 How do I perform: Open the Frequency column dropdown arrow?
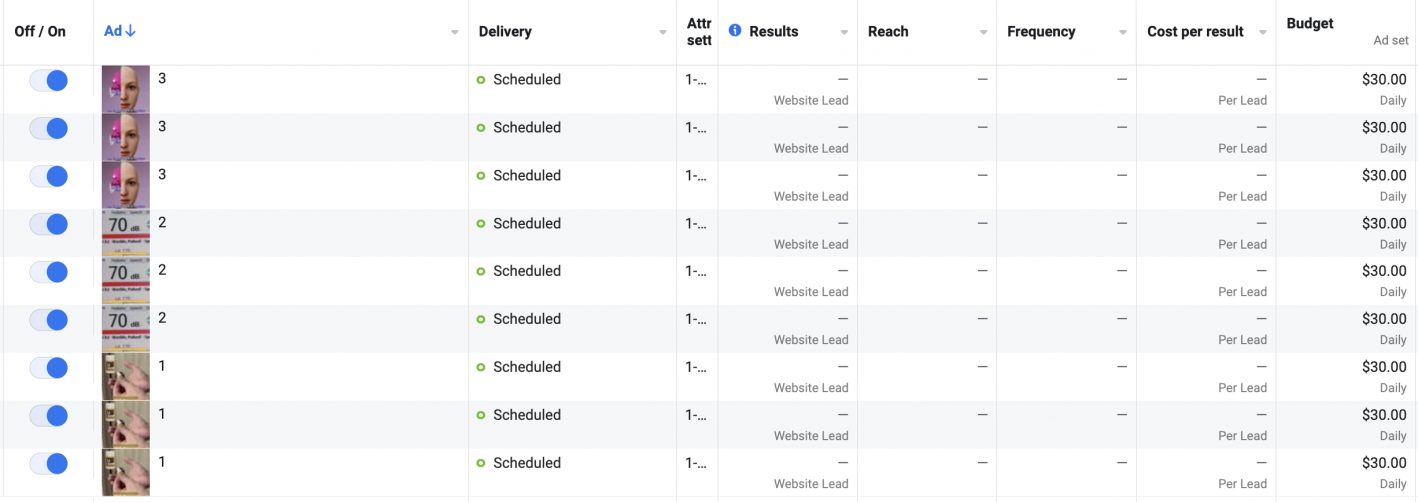click(x=1123, y=33)
